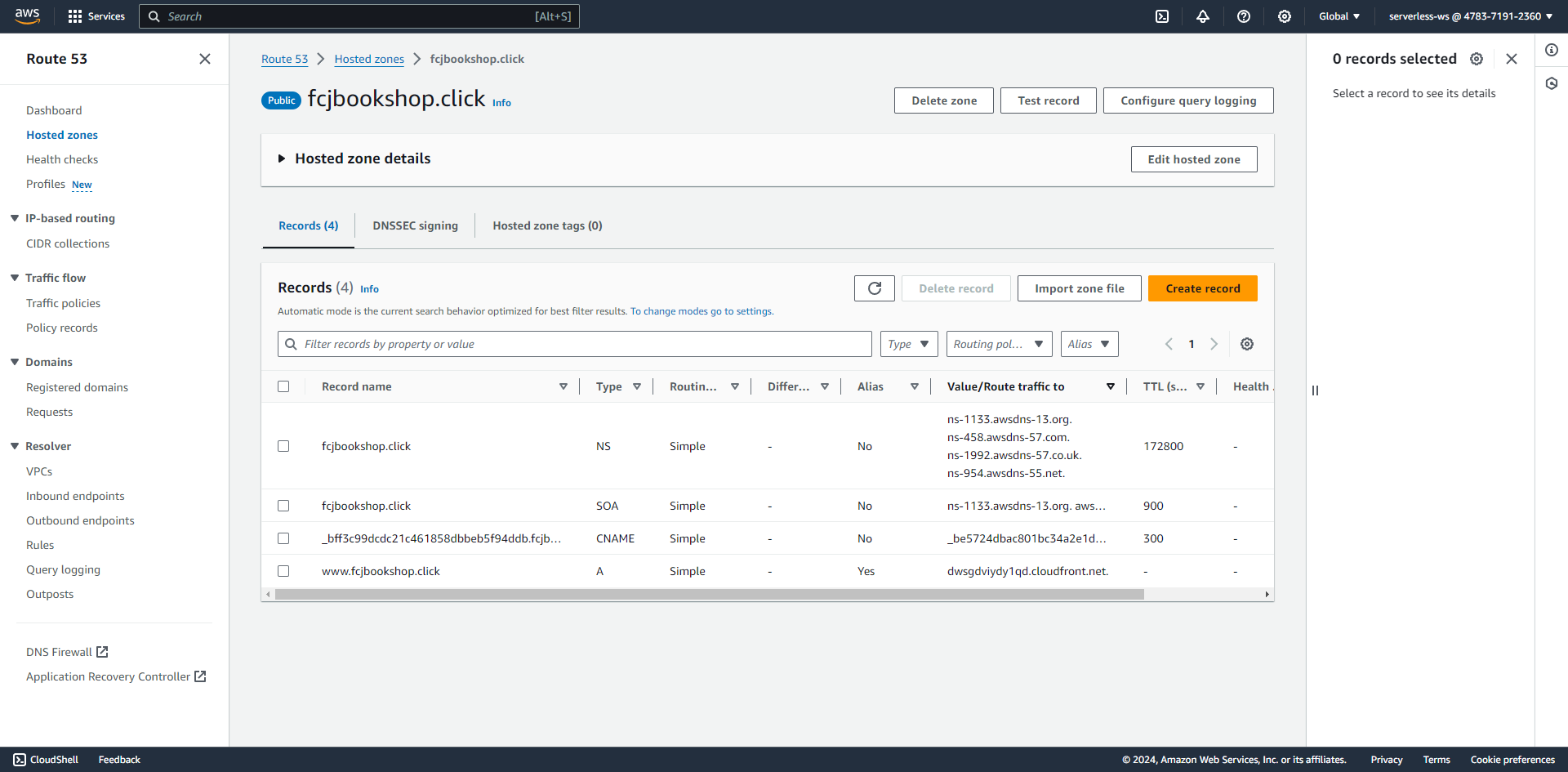Open the serverless-ws account menu
This screenshot has height=772, width=1568.
(x=1471, y=16)
